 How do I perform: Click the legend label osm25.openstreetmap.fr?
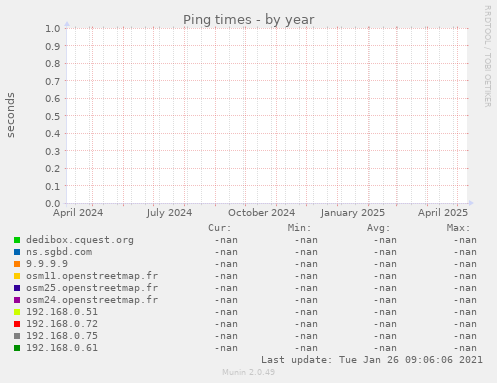point(92,288)
